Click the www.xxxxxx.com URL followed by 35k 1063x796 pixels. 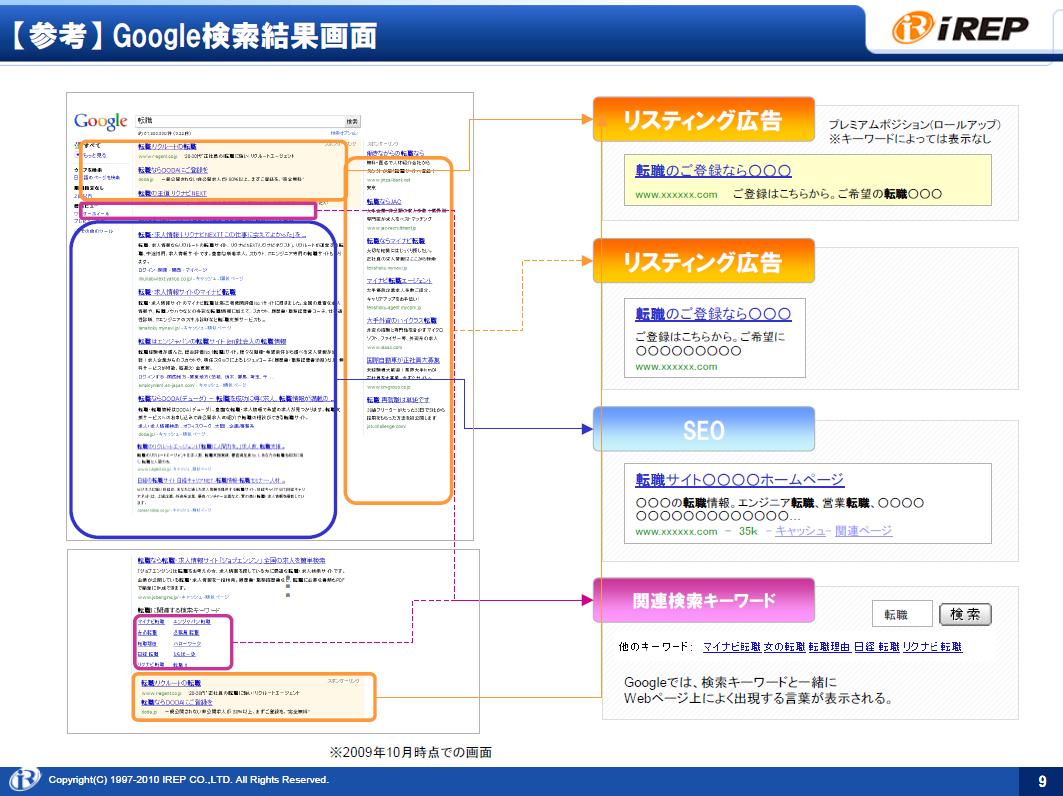[x=676, y=532]
